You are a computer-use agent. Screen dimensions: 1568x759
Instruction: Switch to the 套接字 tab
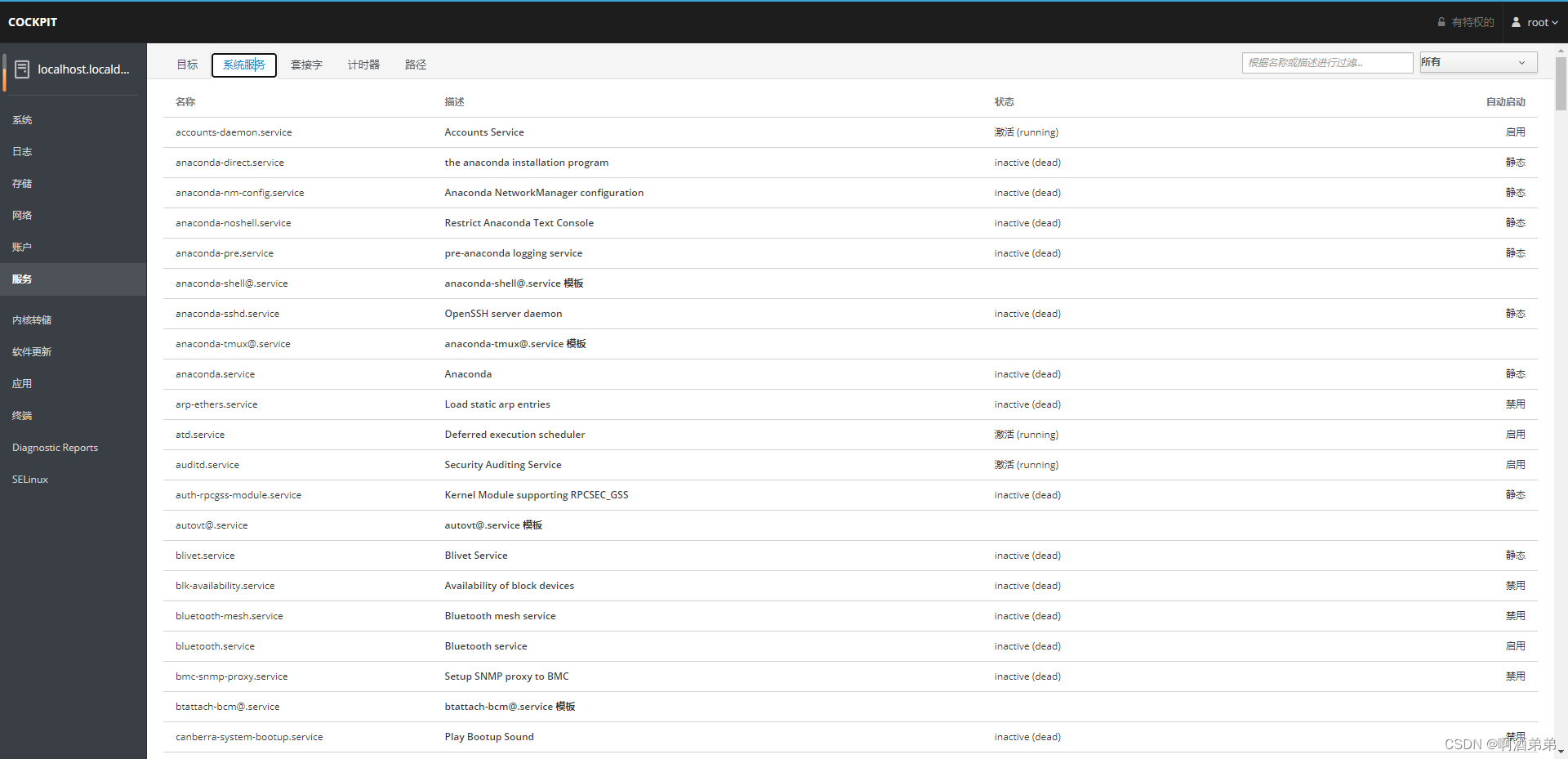pyautogui.click(x=306, y=65)
